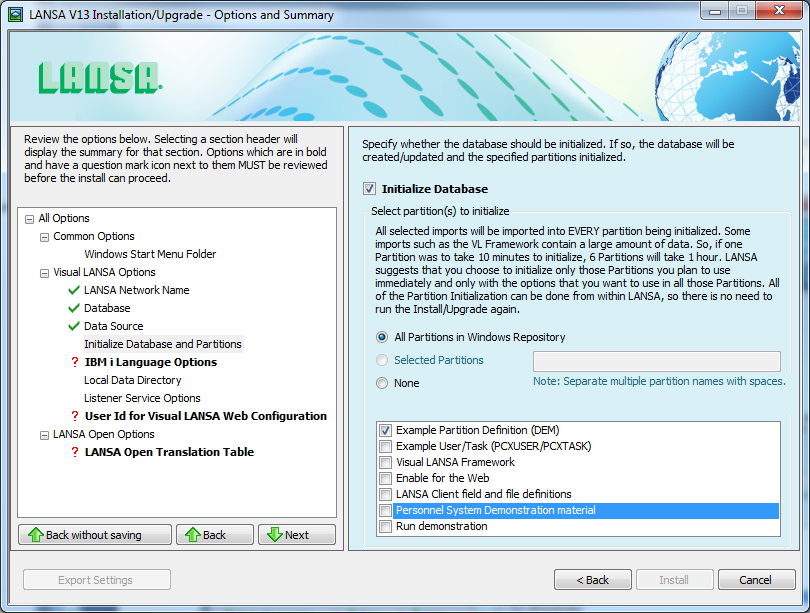Open LANSA Open Translation Table item
The image size is (810, 613).
pyautogui.click(x=169, y=452)
